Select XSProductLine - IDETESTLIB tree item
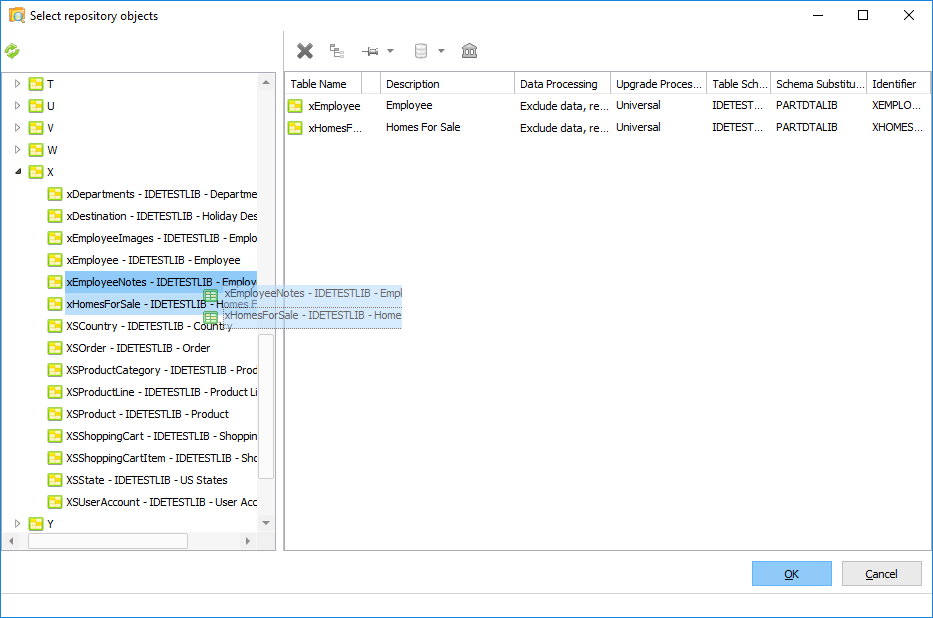 pyautogui.click(x=161, y=392)
